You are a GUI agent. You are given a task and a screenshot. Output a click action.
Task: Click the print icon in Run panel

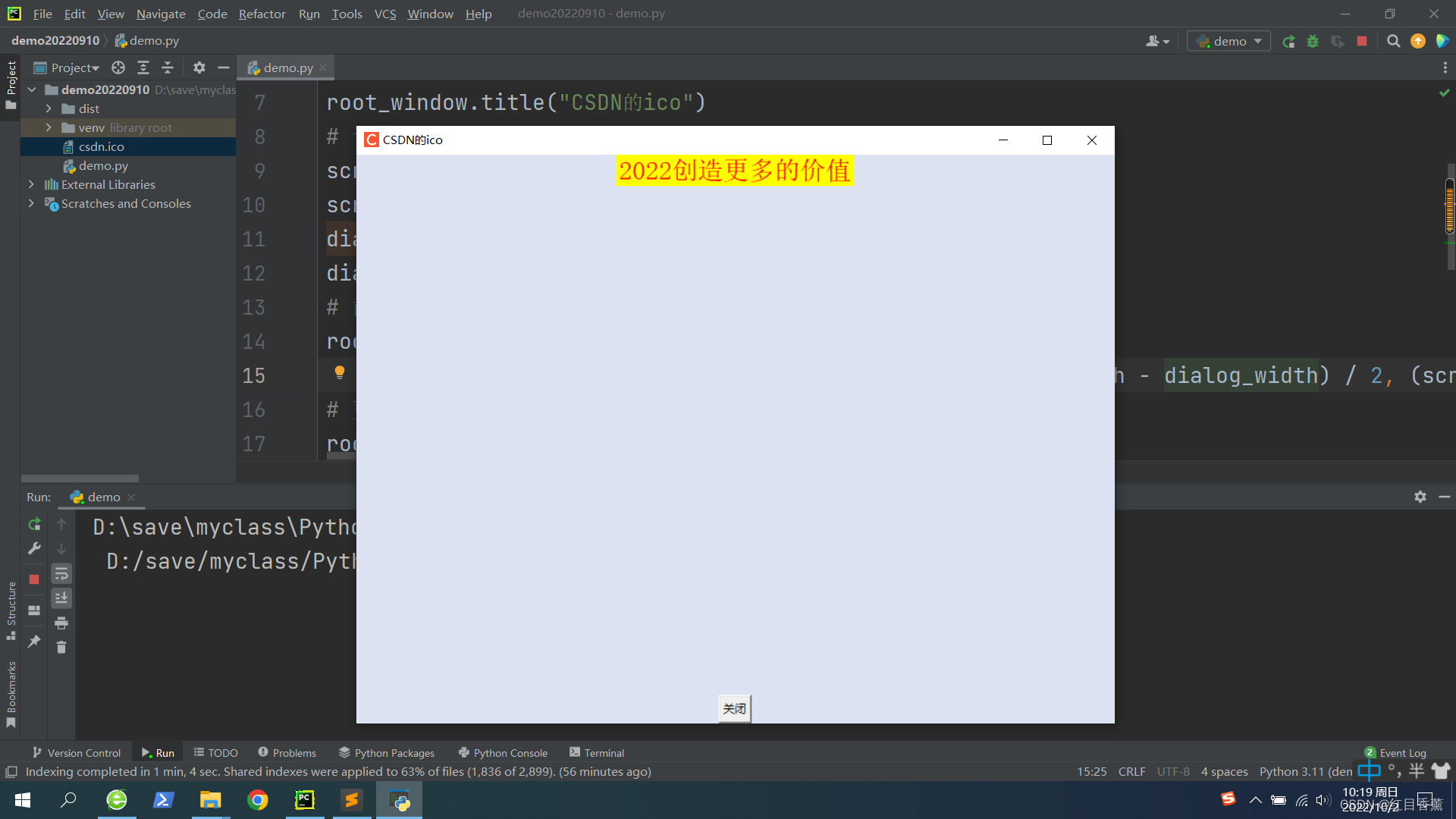click(x=61, y=623)
